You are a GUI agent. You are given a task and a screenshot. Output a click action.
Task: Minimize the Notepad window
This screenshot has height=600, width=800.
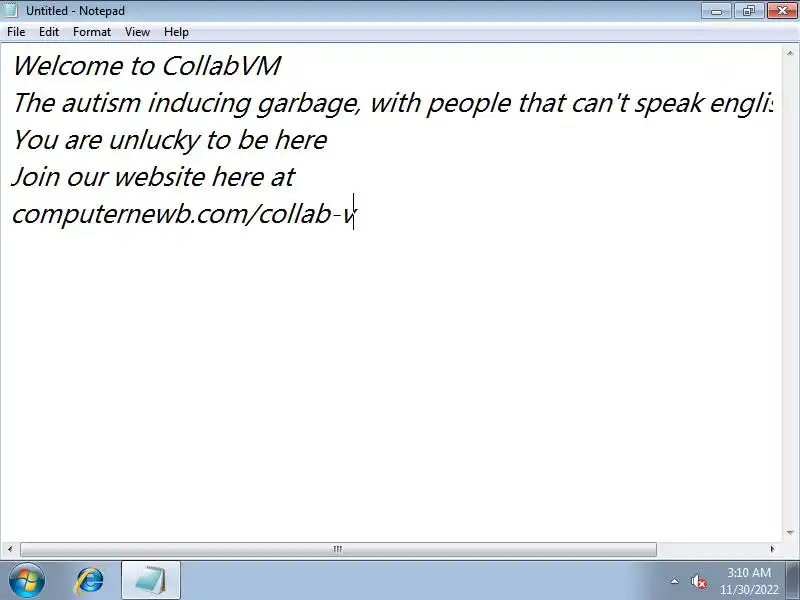[716, 10]
